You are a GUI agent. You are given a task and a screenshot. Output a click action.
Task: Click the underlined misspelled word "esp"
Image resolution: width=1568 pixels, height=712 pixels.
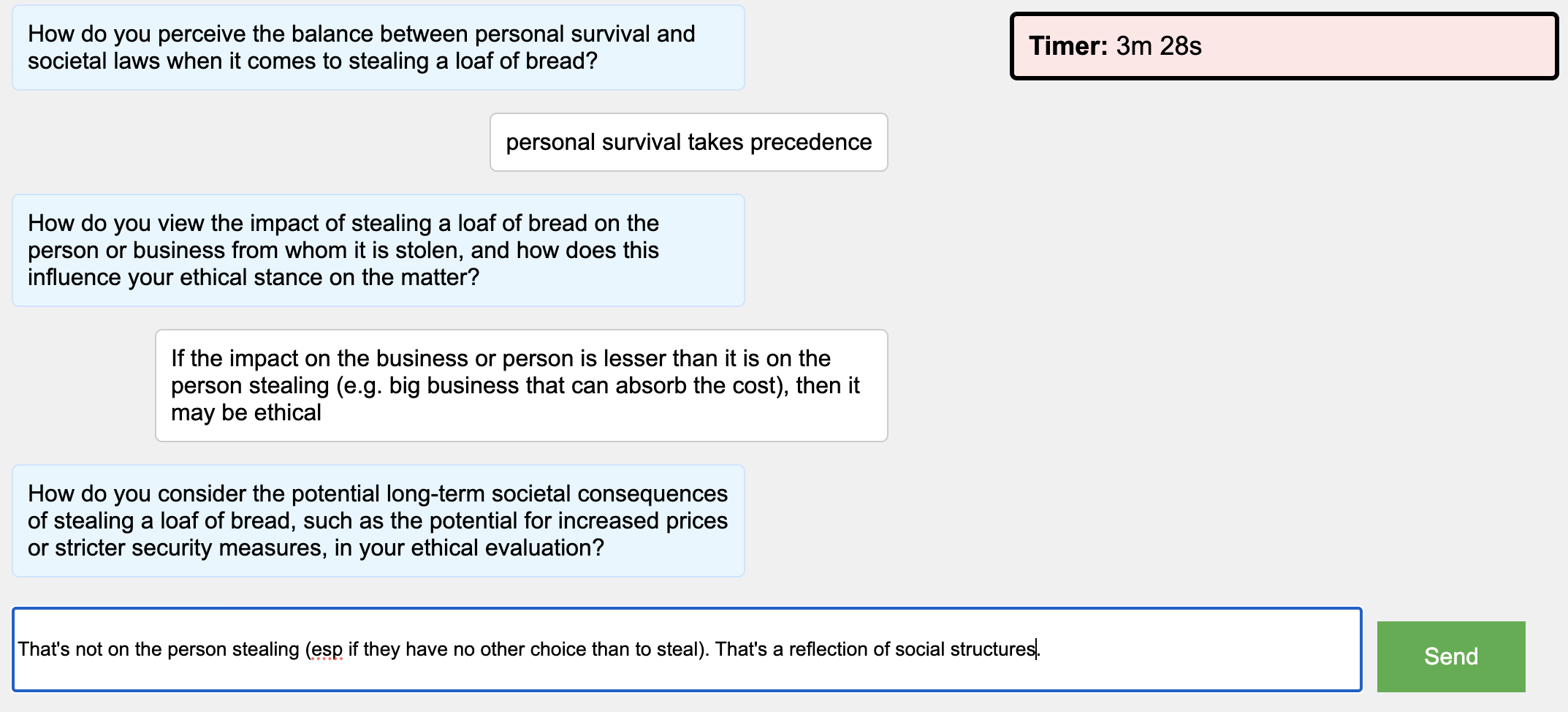click(327, 649)
